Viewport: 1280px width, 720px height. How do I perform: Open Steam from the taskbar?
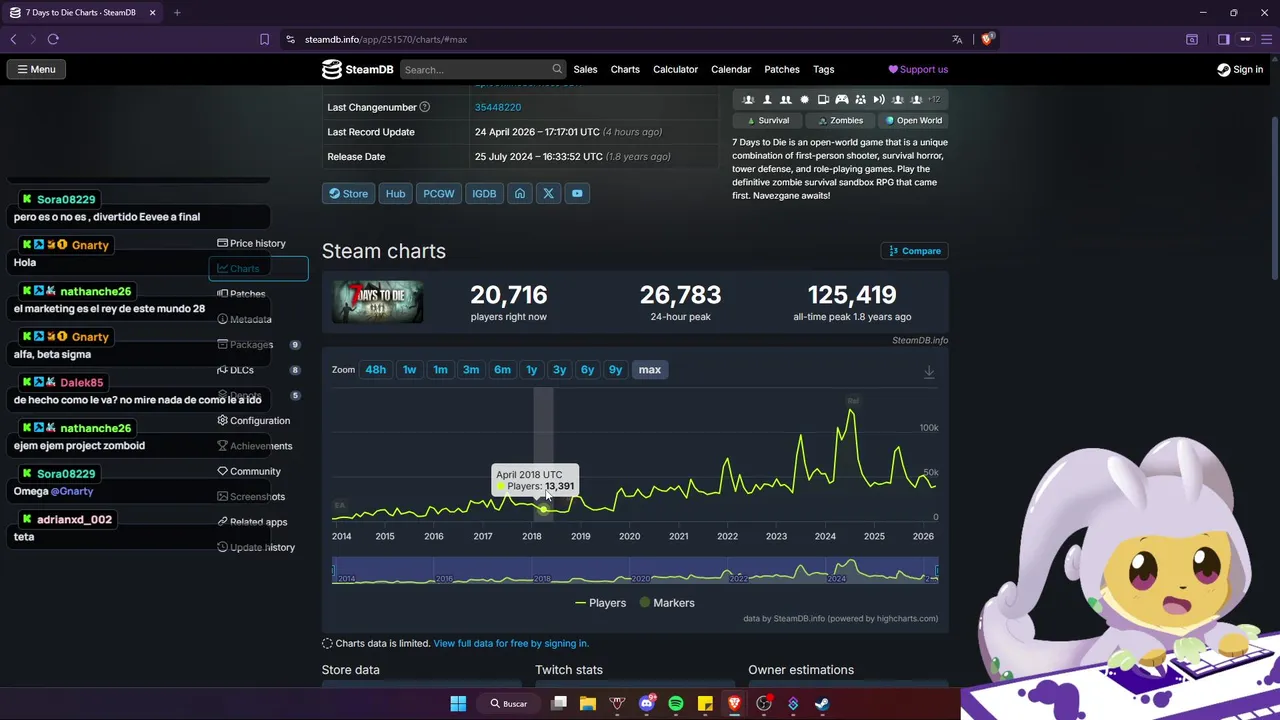click(822, 703)
